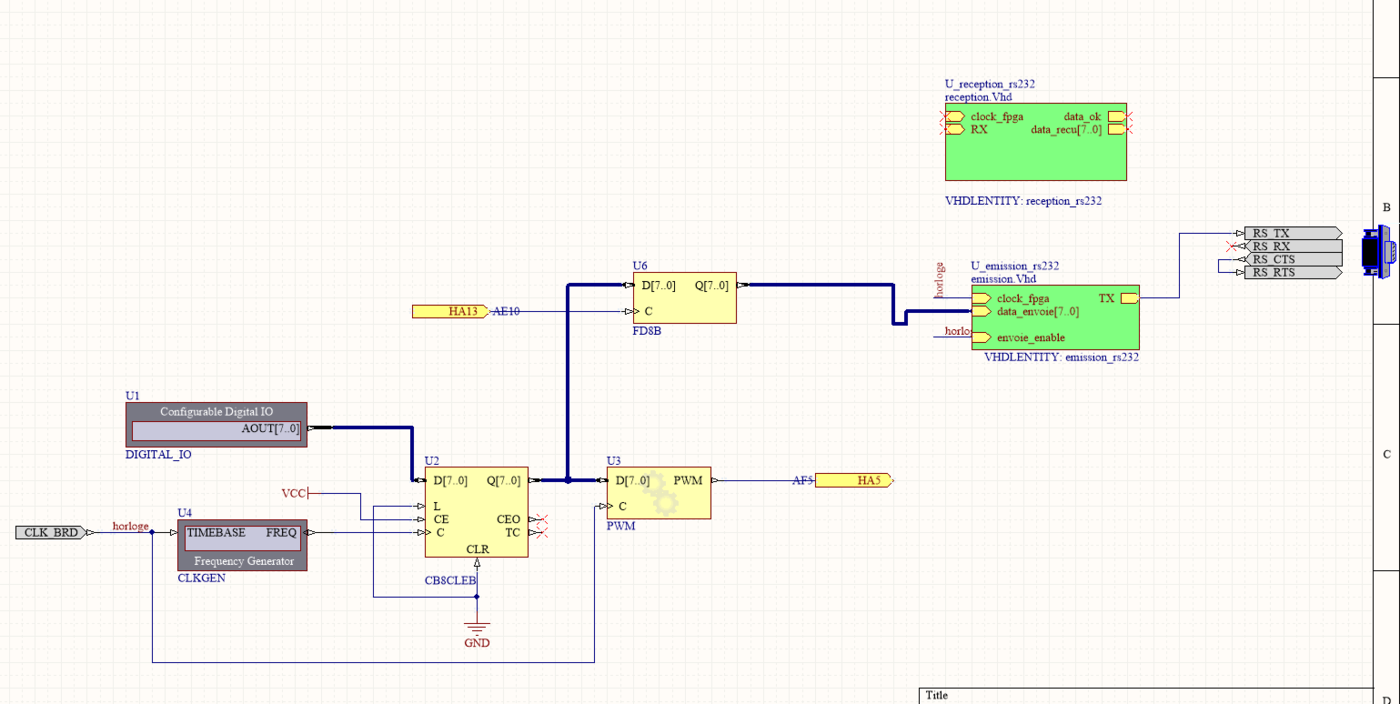Click the CLK_BRD input port
Screen dimensions: 1400x704
point(52,533)
